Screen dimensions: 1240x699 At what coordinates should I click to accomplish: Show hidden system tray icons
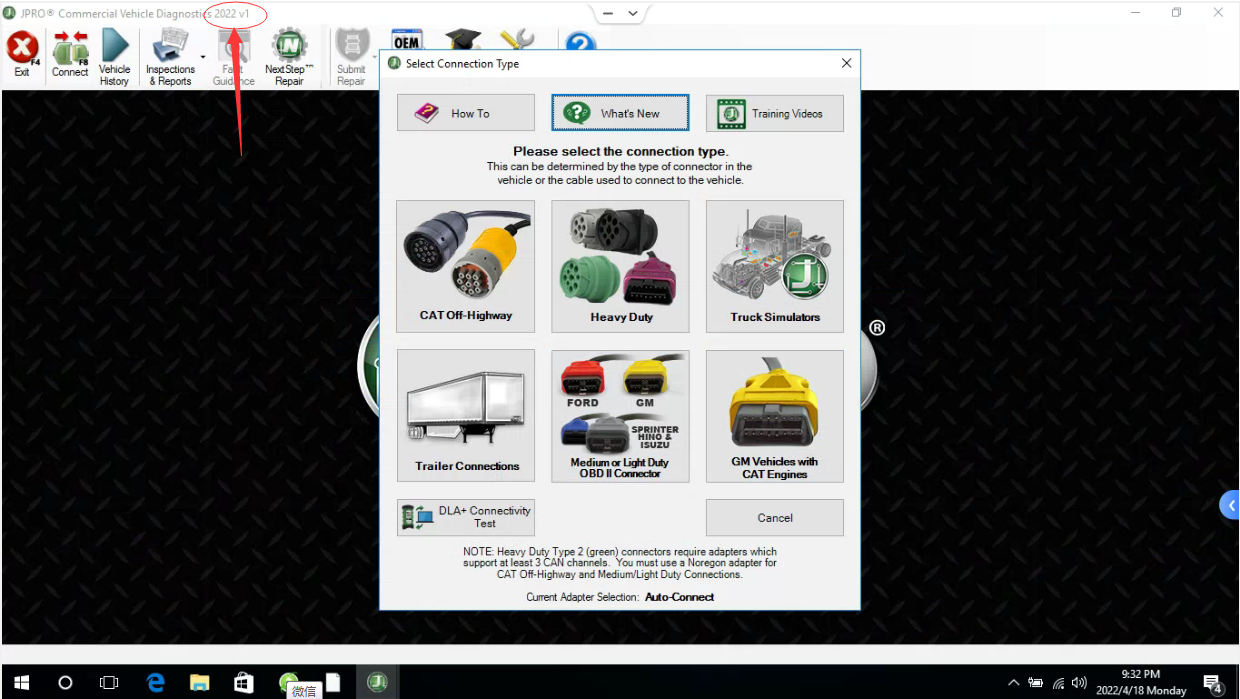(1014, 683)
